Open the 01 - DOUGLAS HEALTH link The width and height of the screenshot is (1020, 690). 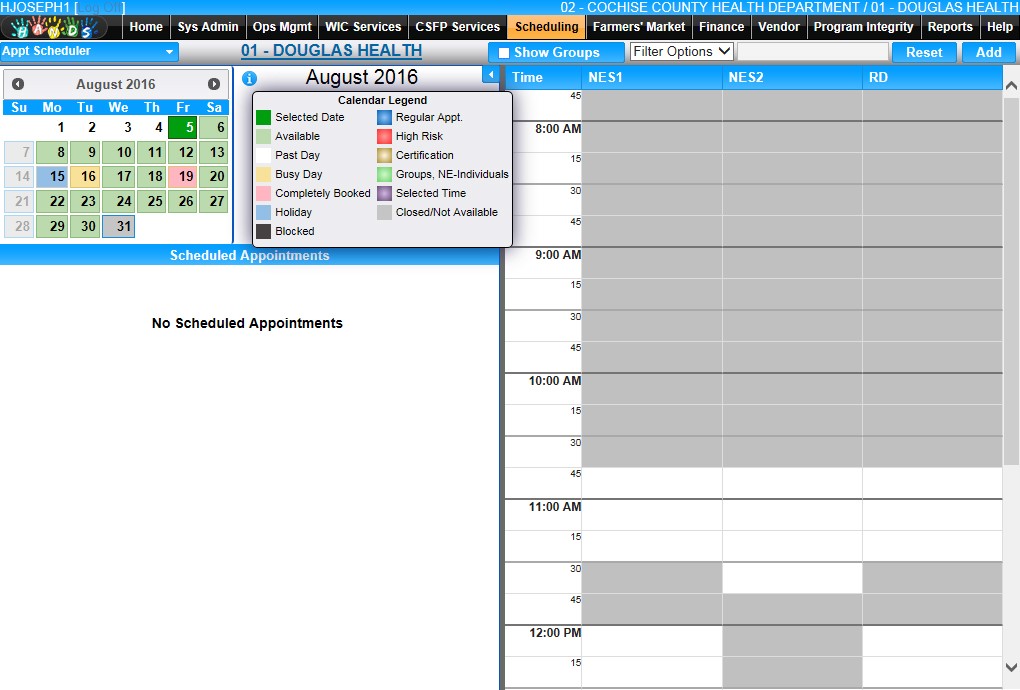pos(331,51)
